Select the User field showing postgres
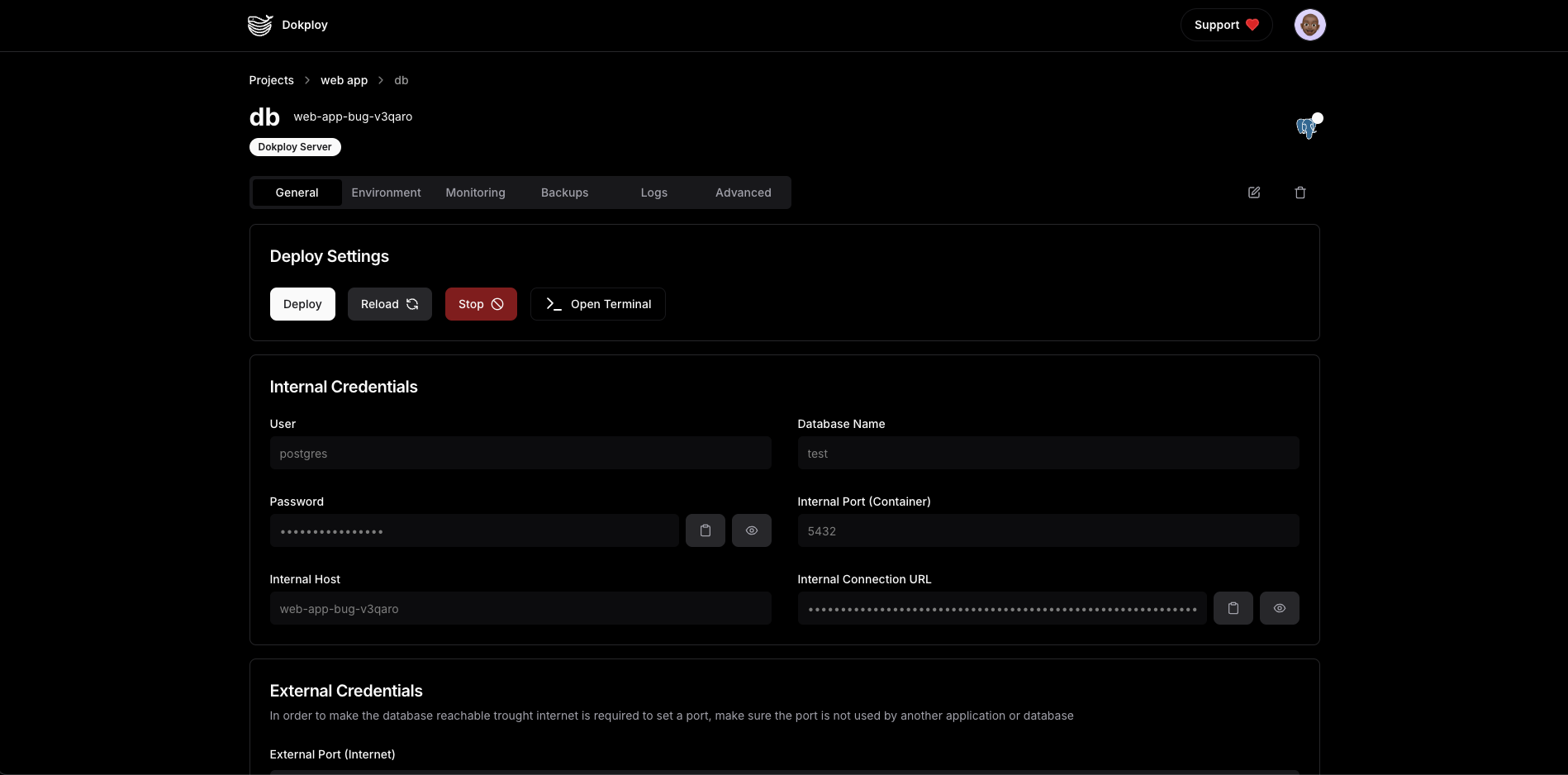Image resolution: width=1568 pixels, height=775 pixels. [520, 453]
